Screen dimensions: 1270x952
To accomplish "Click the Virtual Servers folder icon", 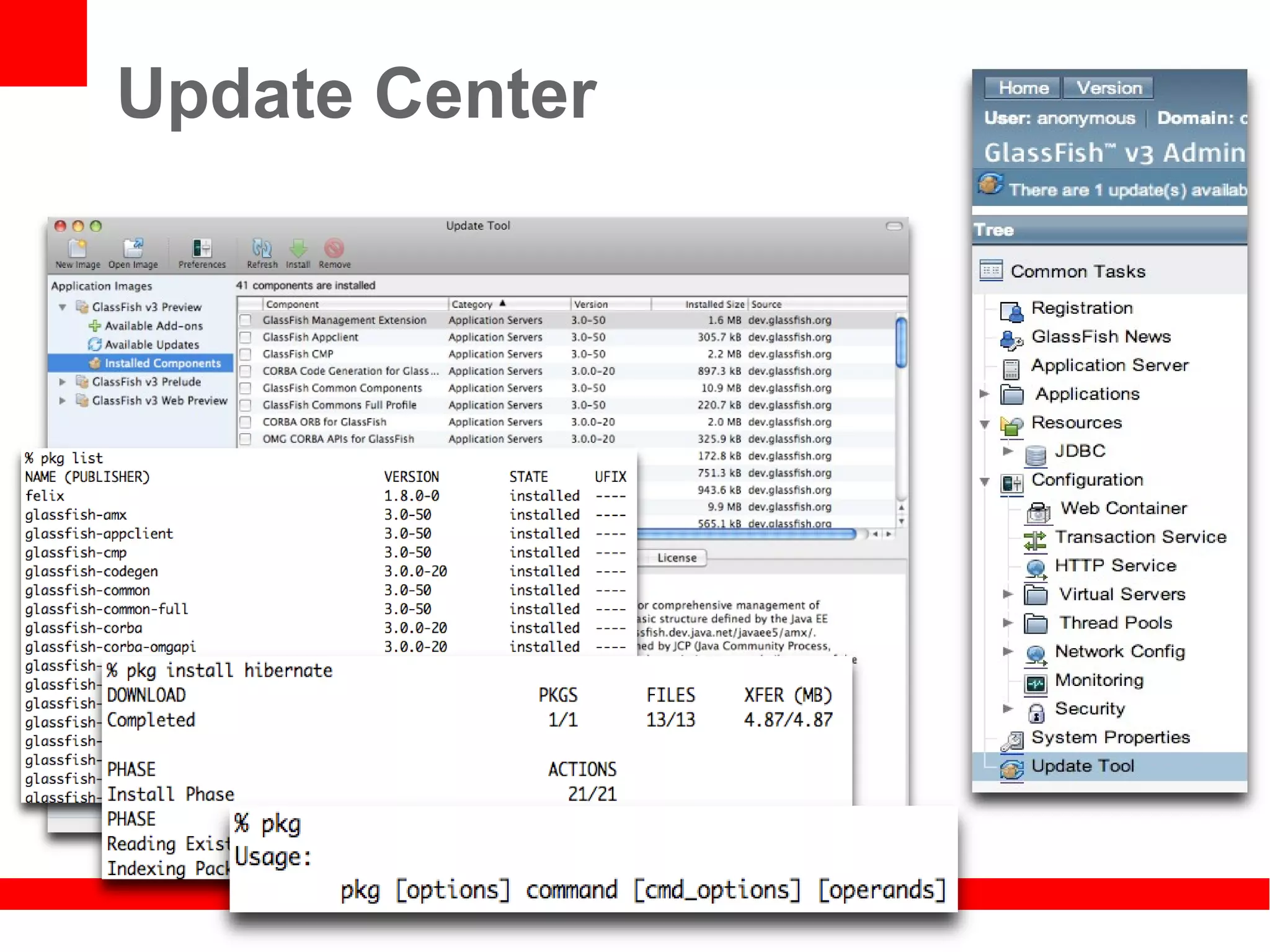I will click(1035, 595).
